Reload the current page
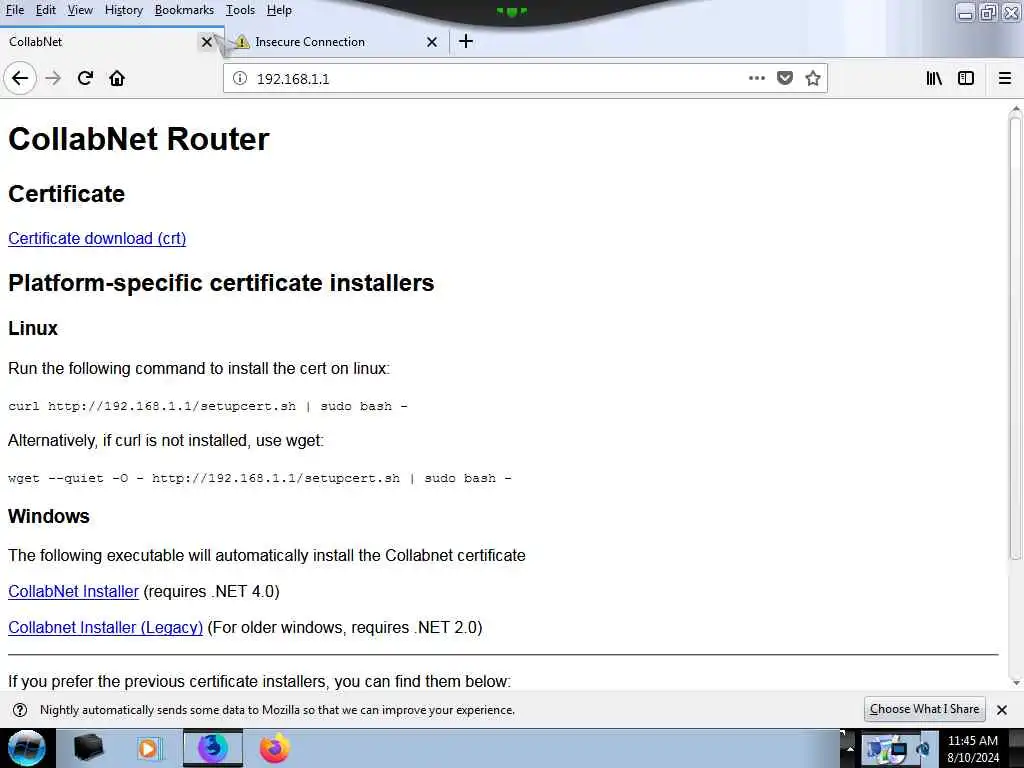 (85, 78)
